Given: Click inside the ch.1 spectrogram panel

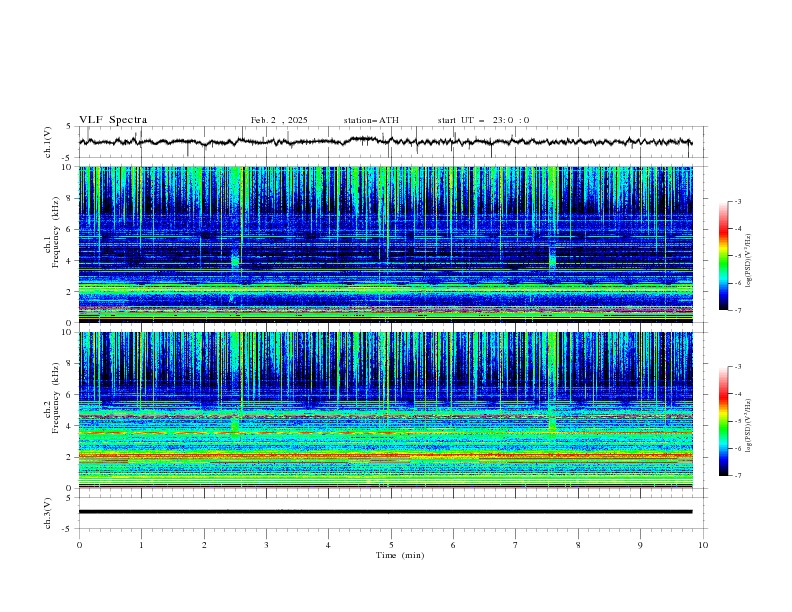Looking at the screenshot, I should coord(386,244).
